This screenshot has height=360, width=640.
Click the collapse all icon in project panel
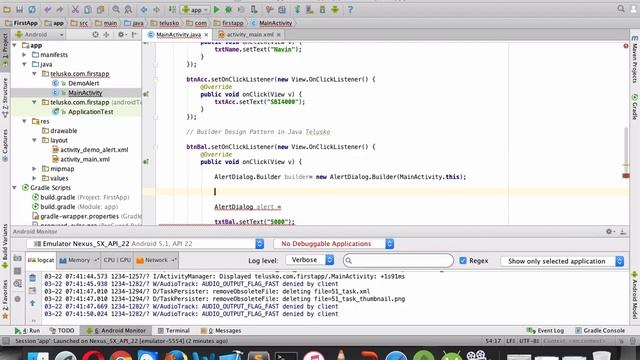[106, 35]
